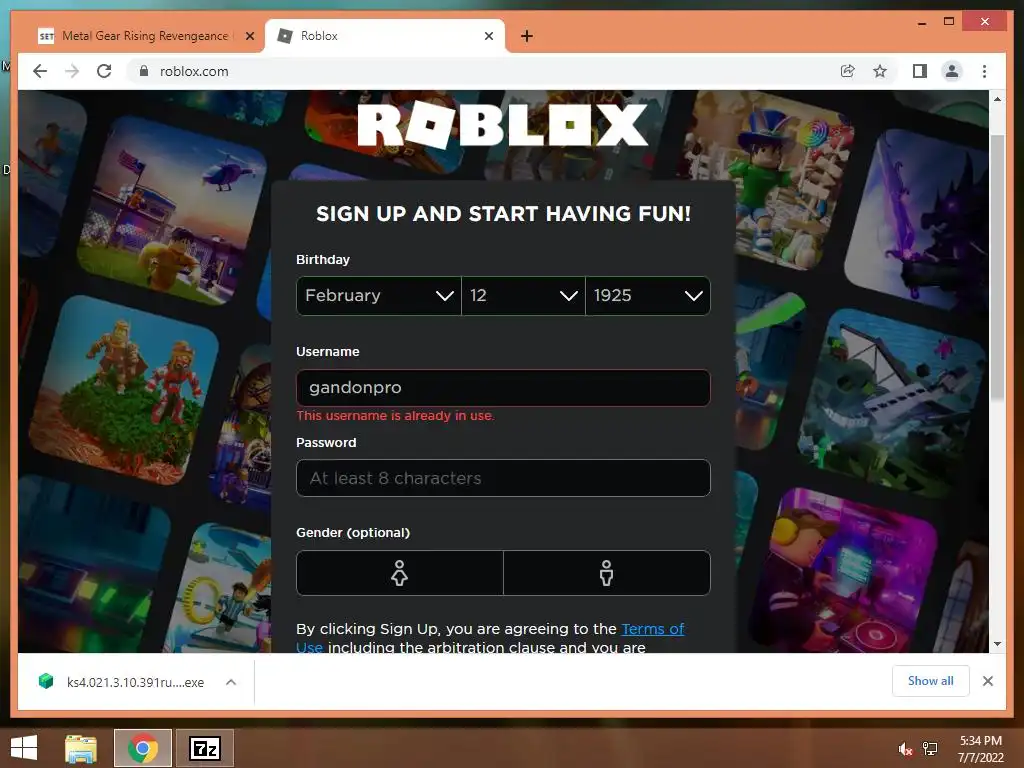Image resolution: width=1024 pixels, height=768 pixels.
Task: Reload the Roblox page
Action: 104,71
